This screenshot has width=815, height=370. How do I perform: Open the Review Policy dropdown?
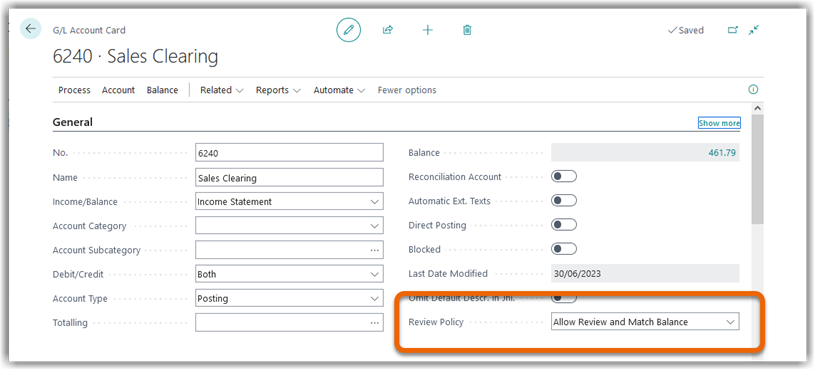645,322
